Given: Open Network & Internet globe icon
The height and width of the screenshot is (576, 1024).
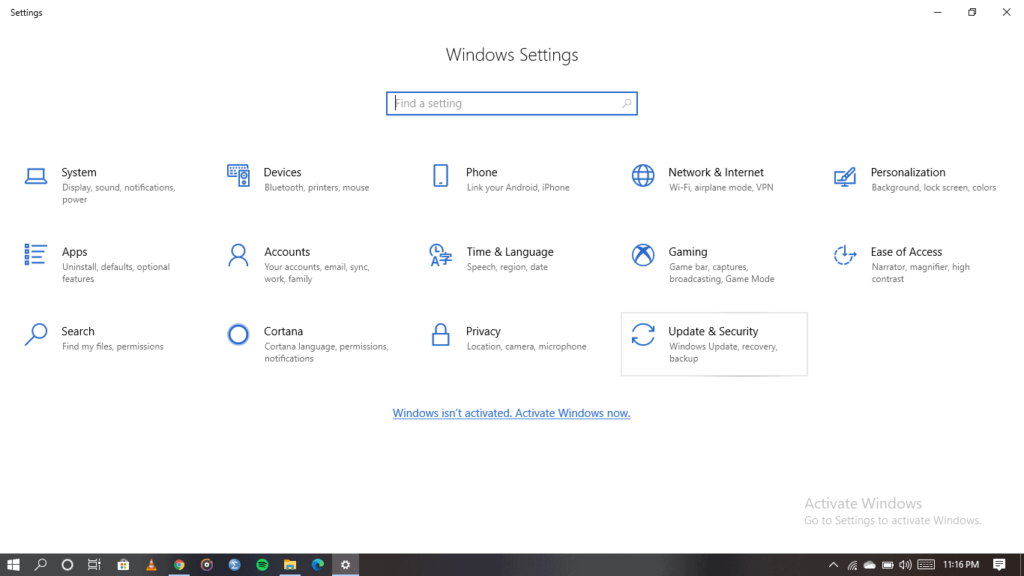Looking at the screenshot, I should click(643, 176).
